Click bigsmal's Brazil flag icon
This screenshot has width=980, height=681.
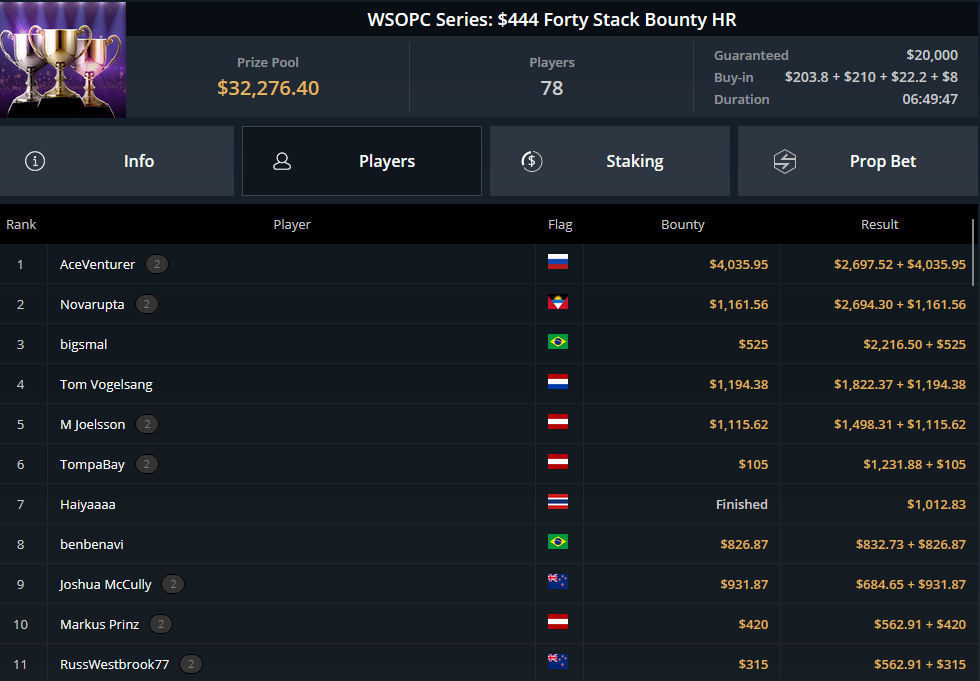click(558, 342)
